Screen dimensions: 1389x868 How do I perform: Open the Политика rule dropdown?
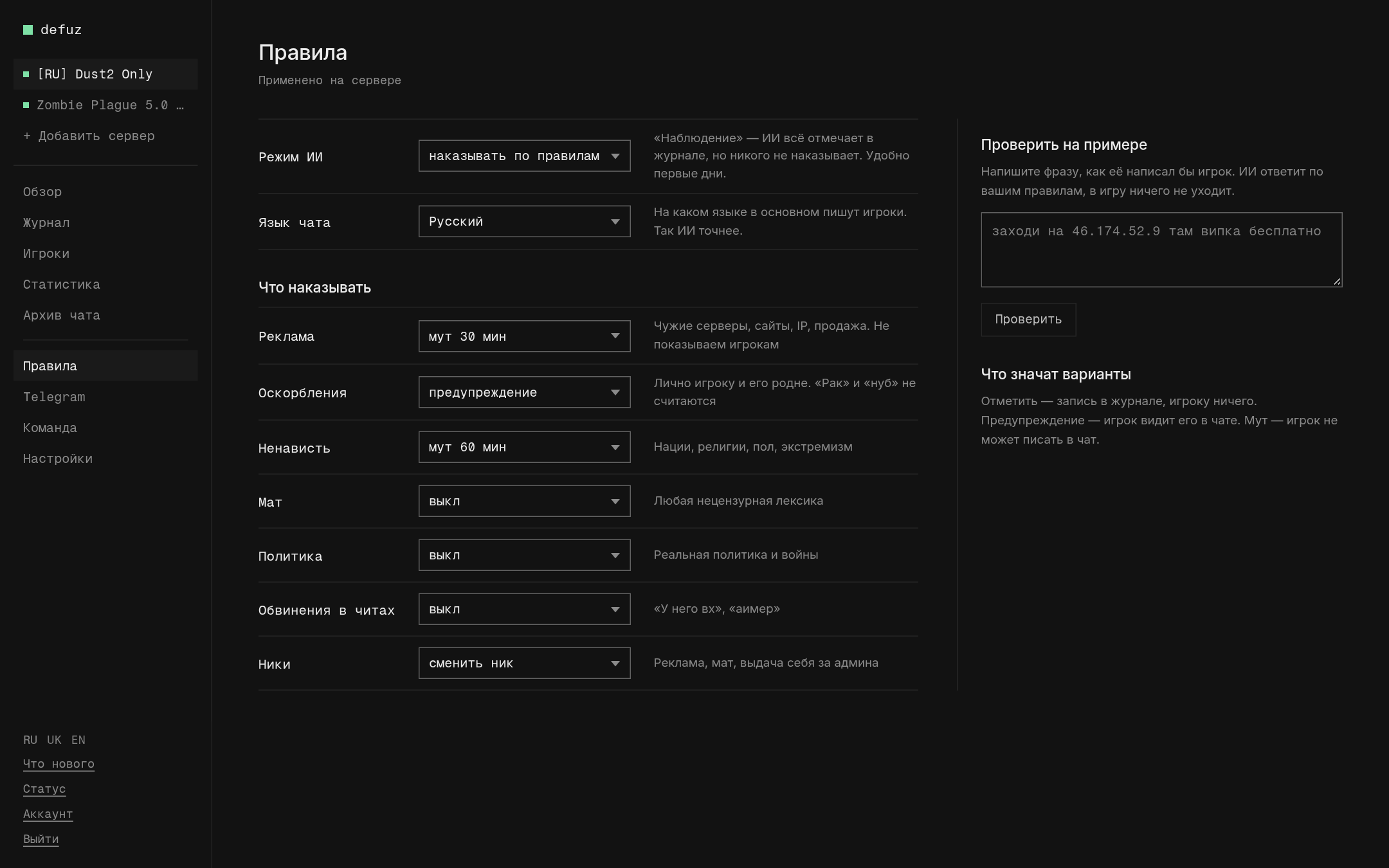pyautogui.click(x=524, y=555)
